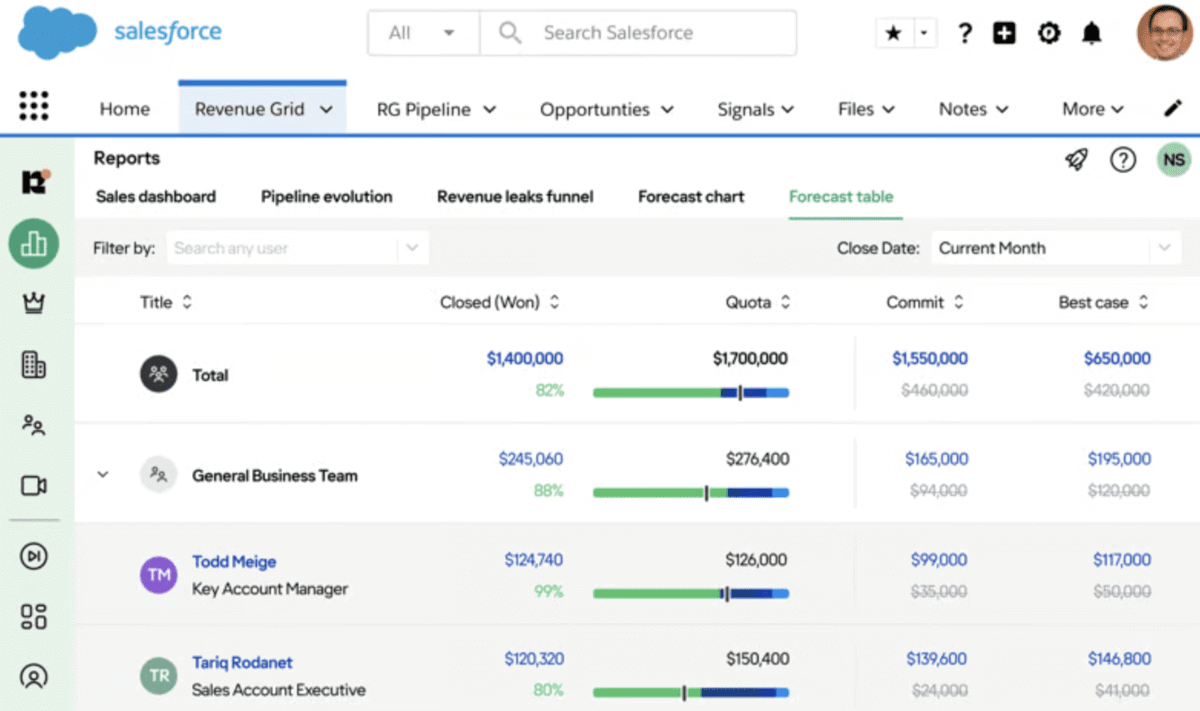Click the Total row group icon
Screen dimensions: 1200x711
[158, 375]
